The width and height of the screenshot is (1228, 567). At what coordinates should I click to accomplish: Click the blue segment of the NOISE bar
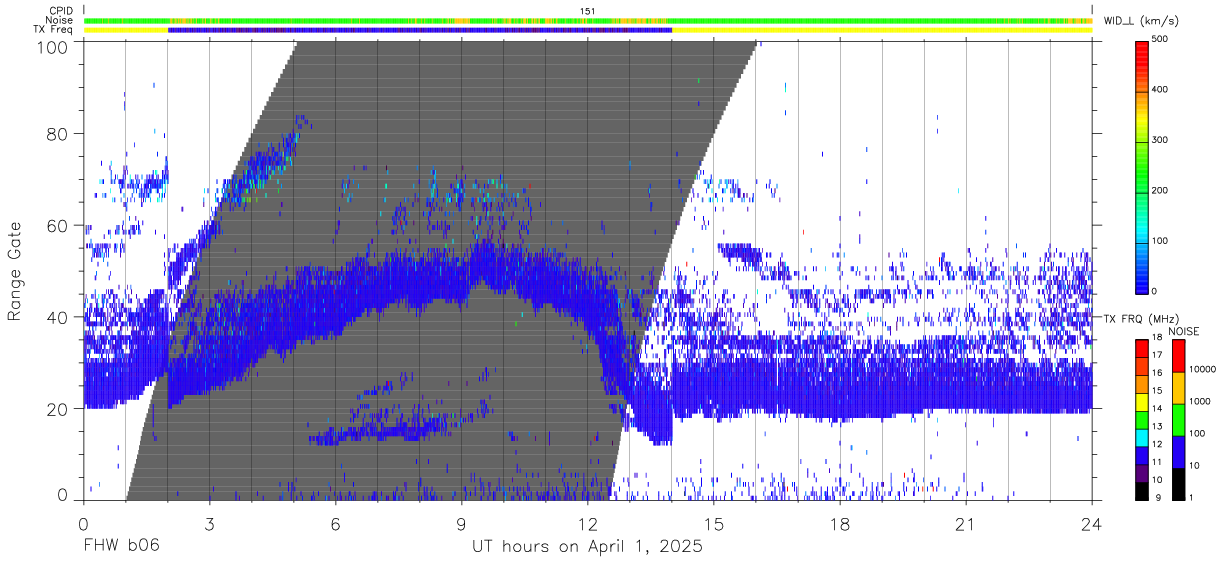pyautogui.click(x=1178, y=452)
